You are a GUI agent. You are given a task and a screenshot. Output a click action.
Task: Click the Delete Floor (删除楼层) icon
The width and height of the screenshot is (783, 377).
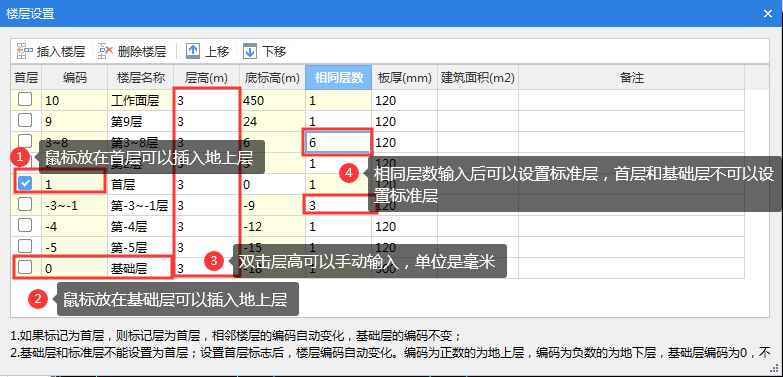click(105, 51)
